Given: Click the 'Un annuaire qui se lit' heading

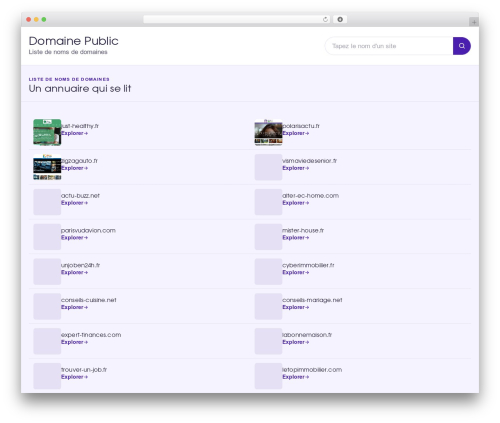Looking at the screenshot, I should [x=80, y=89].
